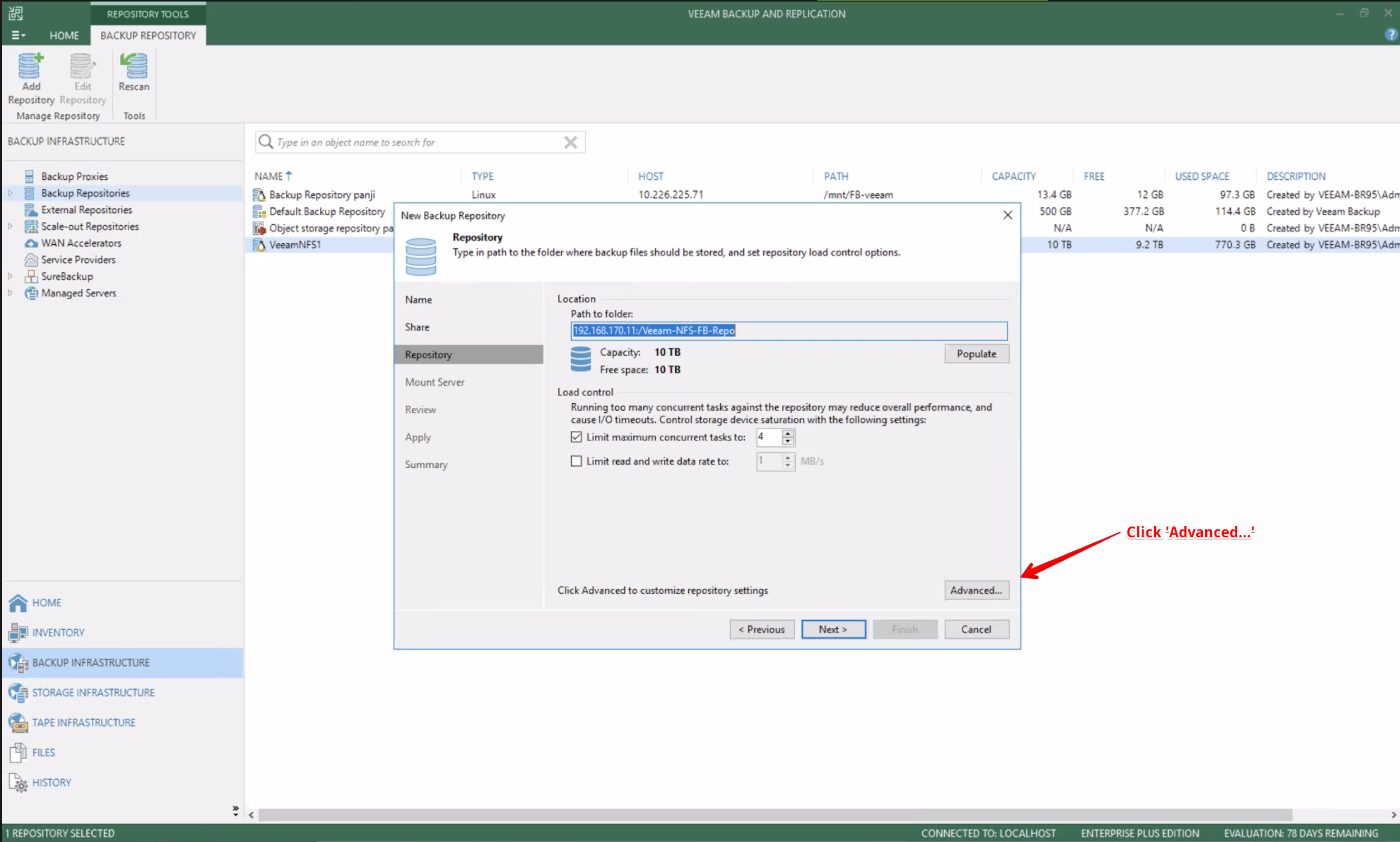This screenshot has height=842, width=1400.
Task: Click the Path to folder field
Action: point(788,331)
